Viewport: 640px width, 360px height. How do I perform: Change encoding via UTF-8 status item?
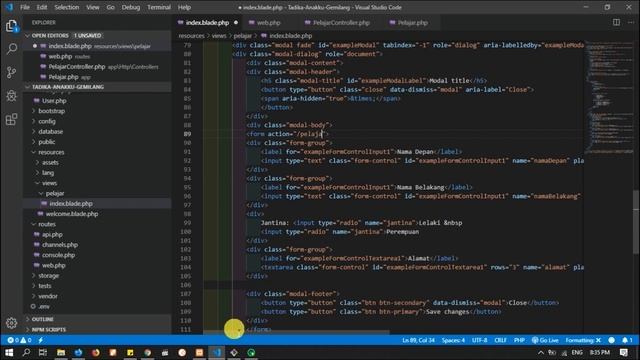coord(480,340)
